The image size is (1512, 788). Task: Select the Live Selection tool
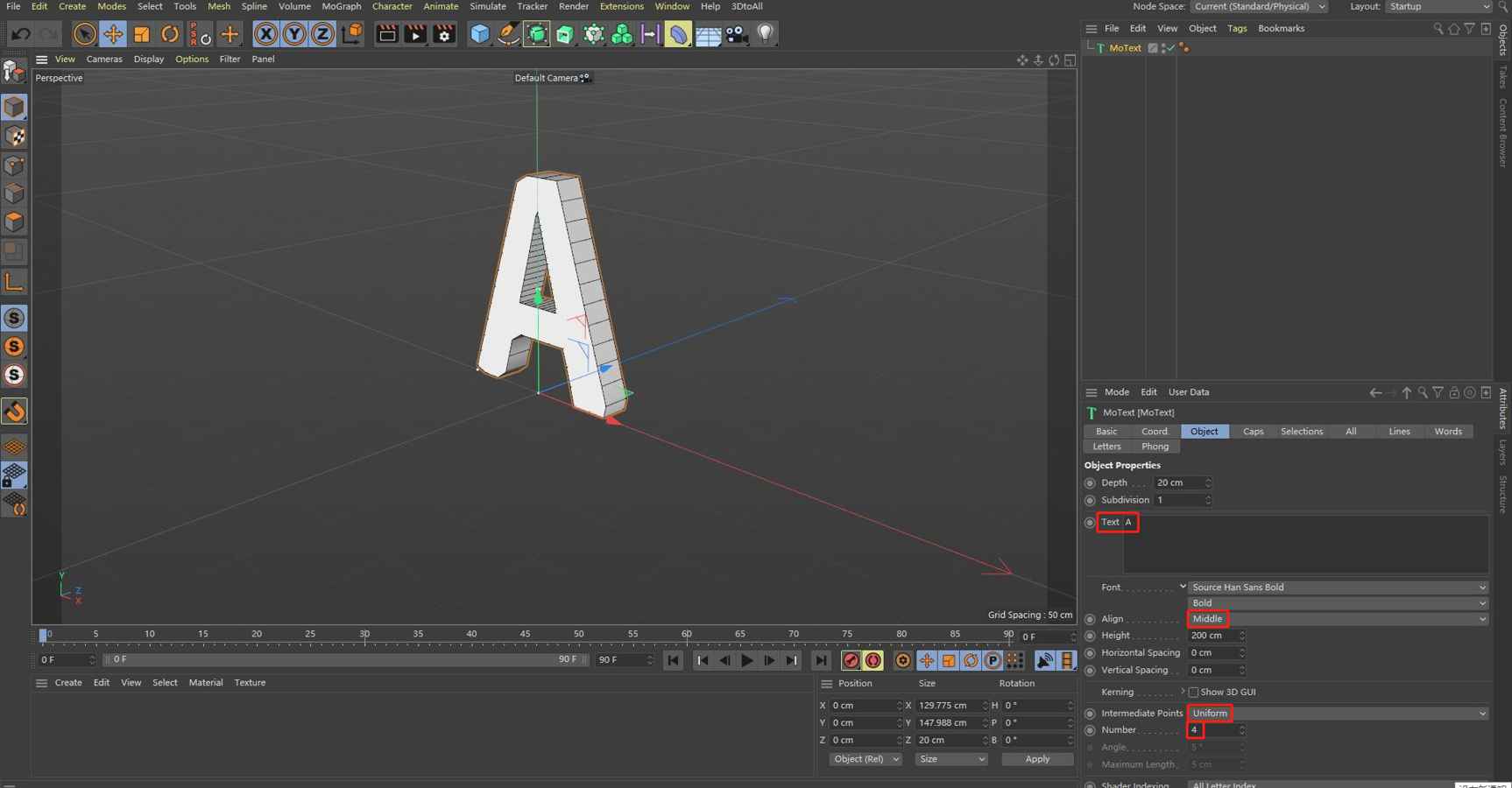pos(84,34)
